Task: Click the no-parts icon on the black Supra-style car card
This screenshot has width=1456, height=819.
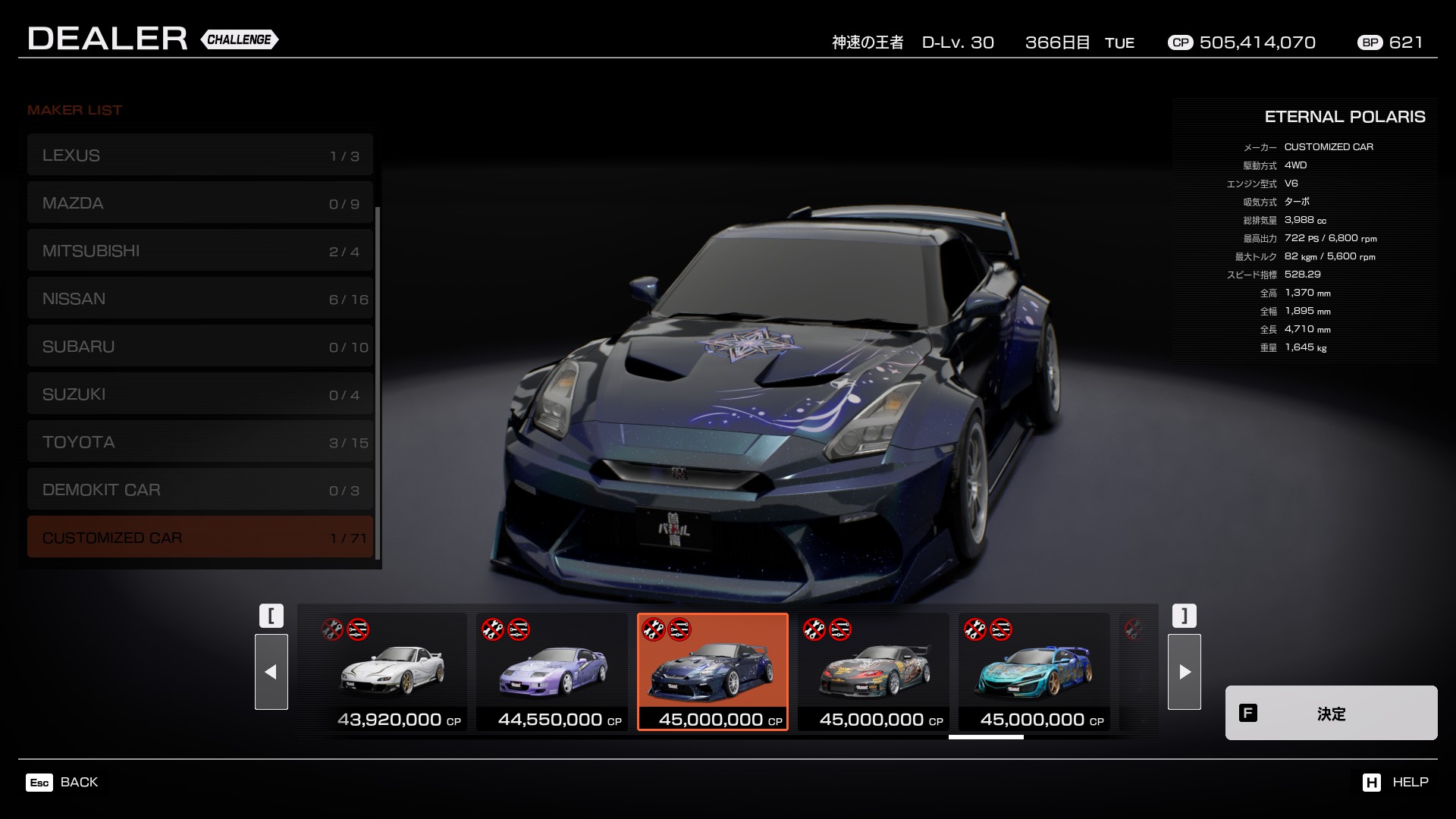Action: tap(840, 629)
